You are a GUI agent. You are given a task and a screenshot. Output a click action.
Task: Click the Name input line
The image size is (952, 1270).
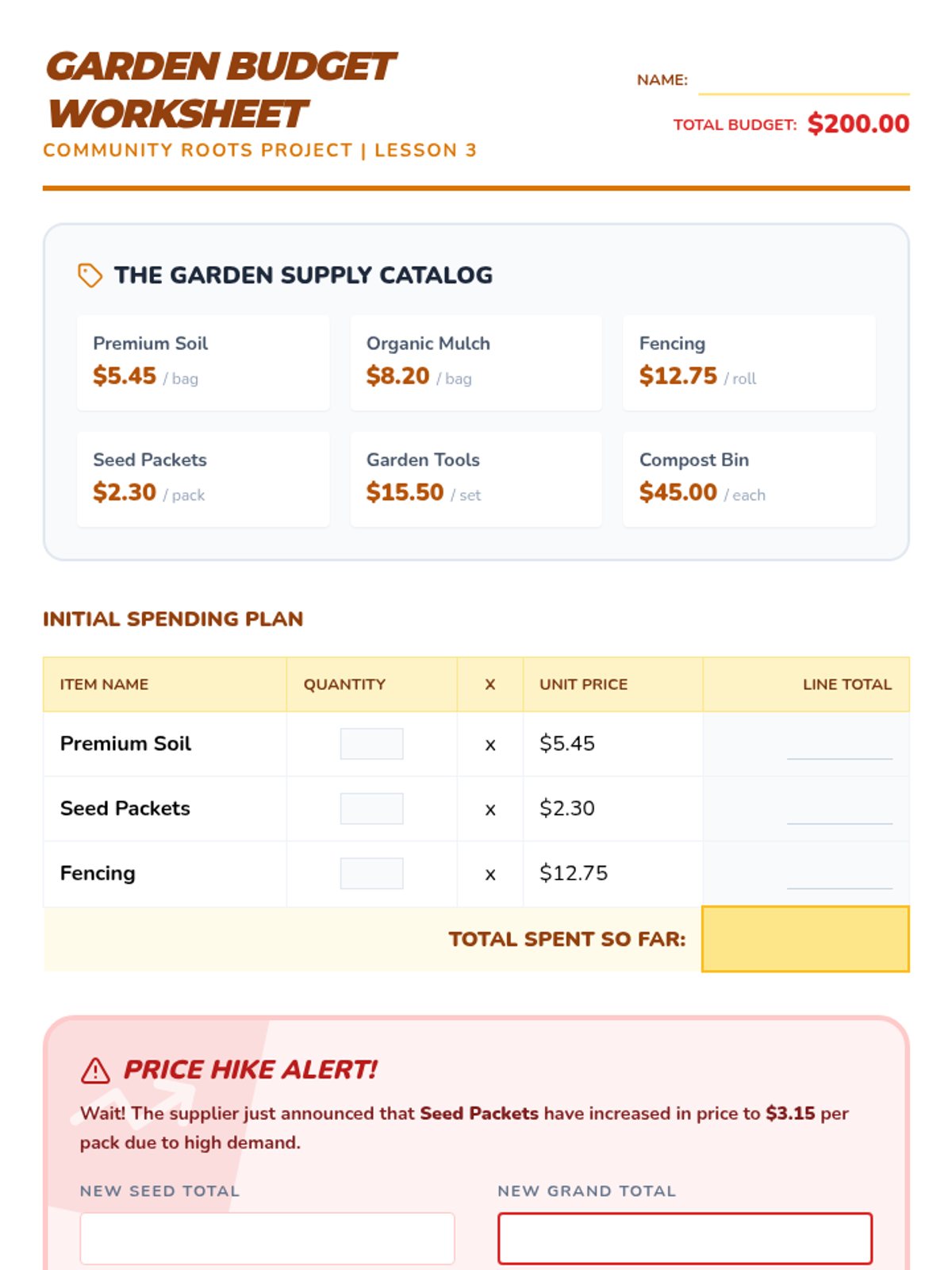[803, 82]
